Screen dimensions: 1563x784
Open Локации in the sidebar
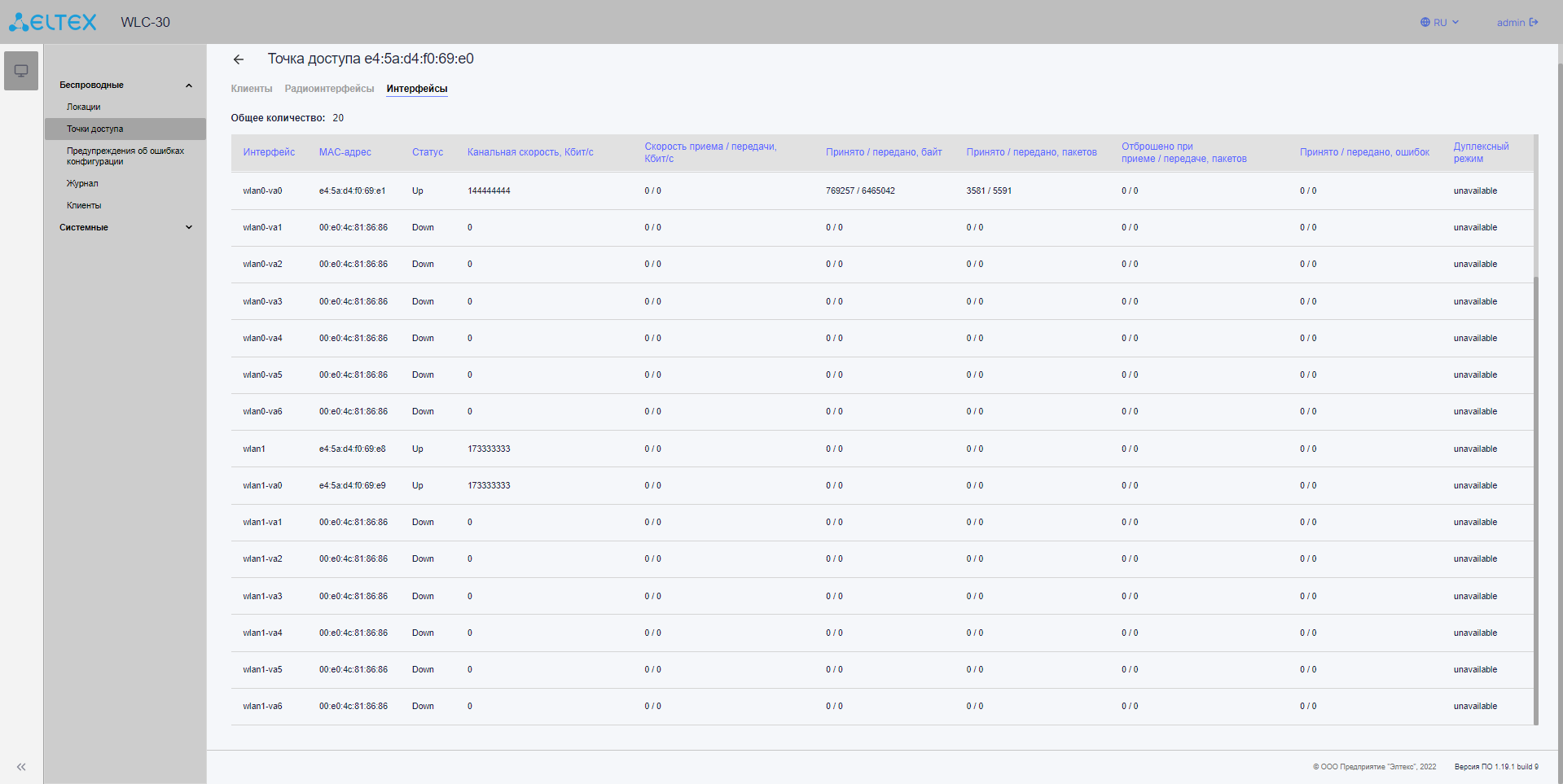(x=84, y=107)
